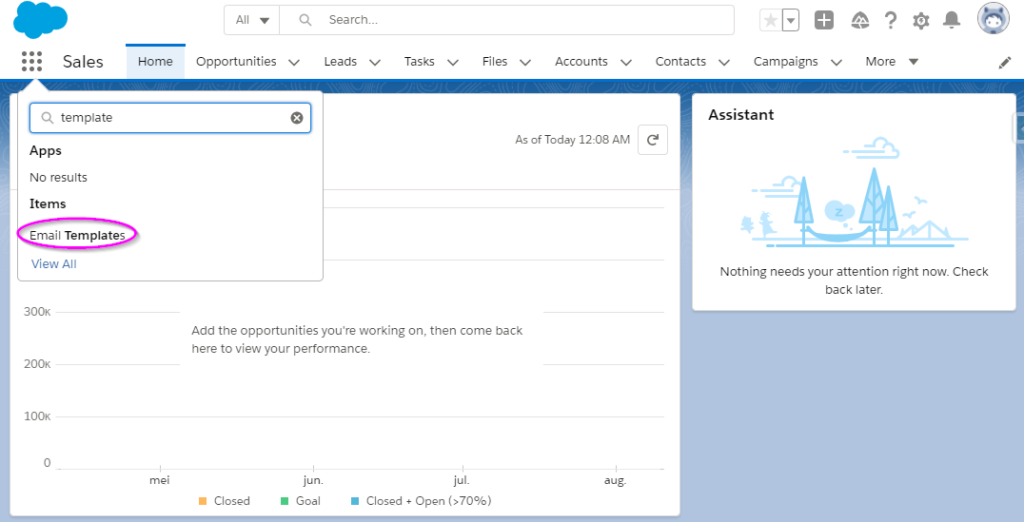Click the Salesforce cloud logo
The image size is (1024, 522).
pyautogui.click(x=41, y=20)
